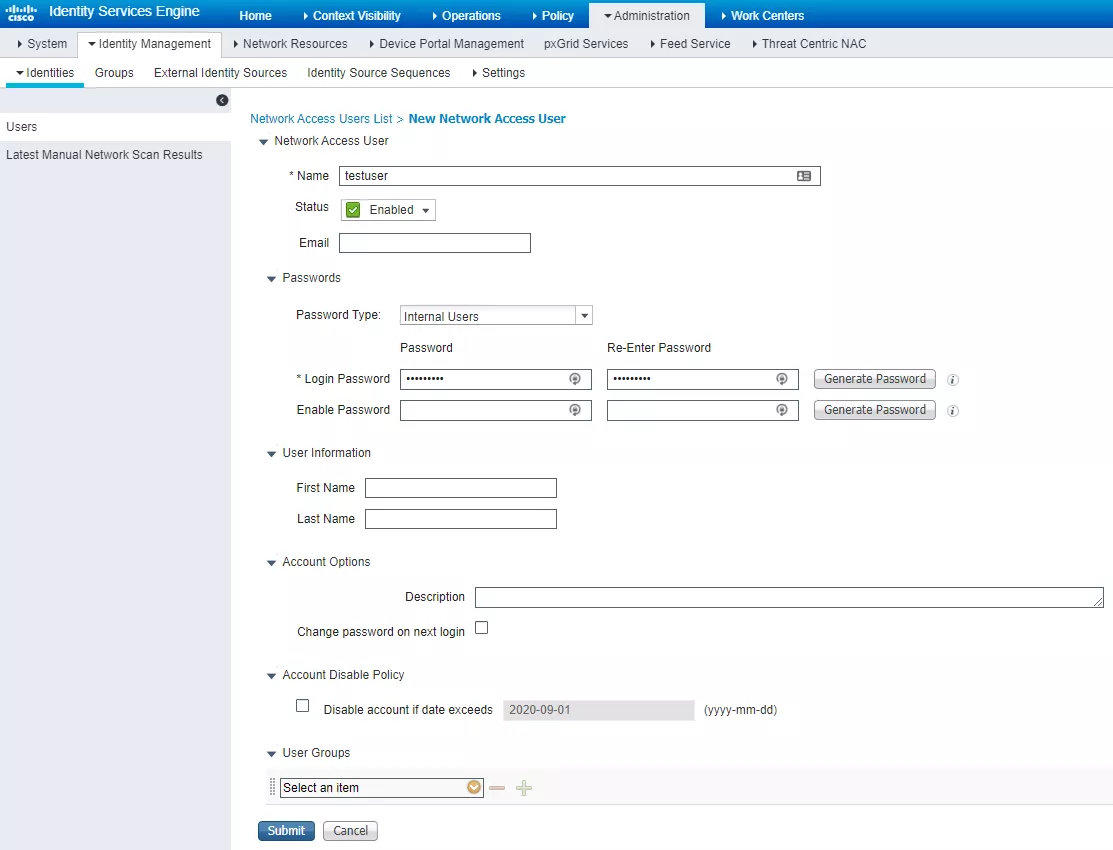The width and height of the screenshot is (1113, 850).
Task: Click the contact card icon in Name field
Action: tap(803, 176)
